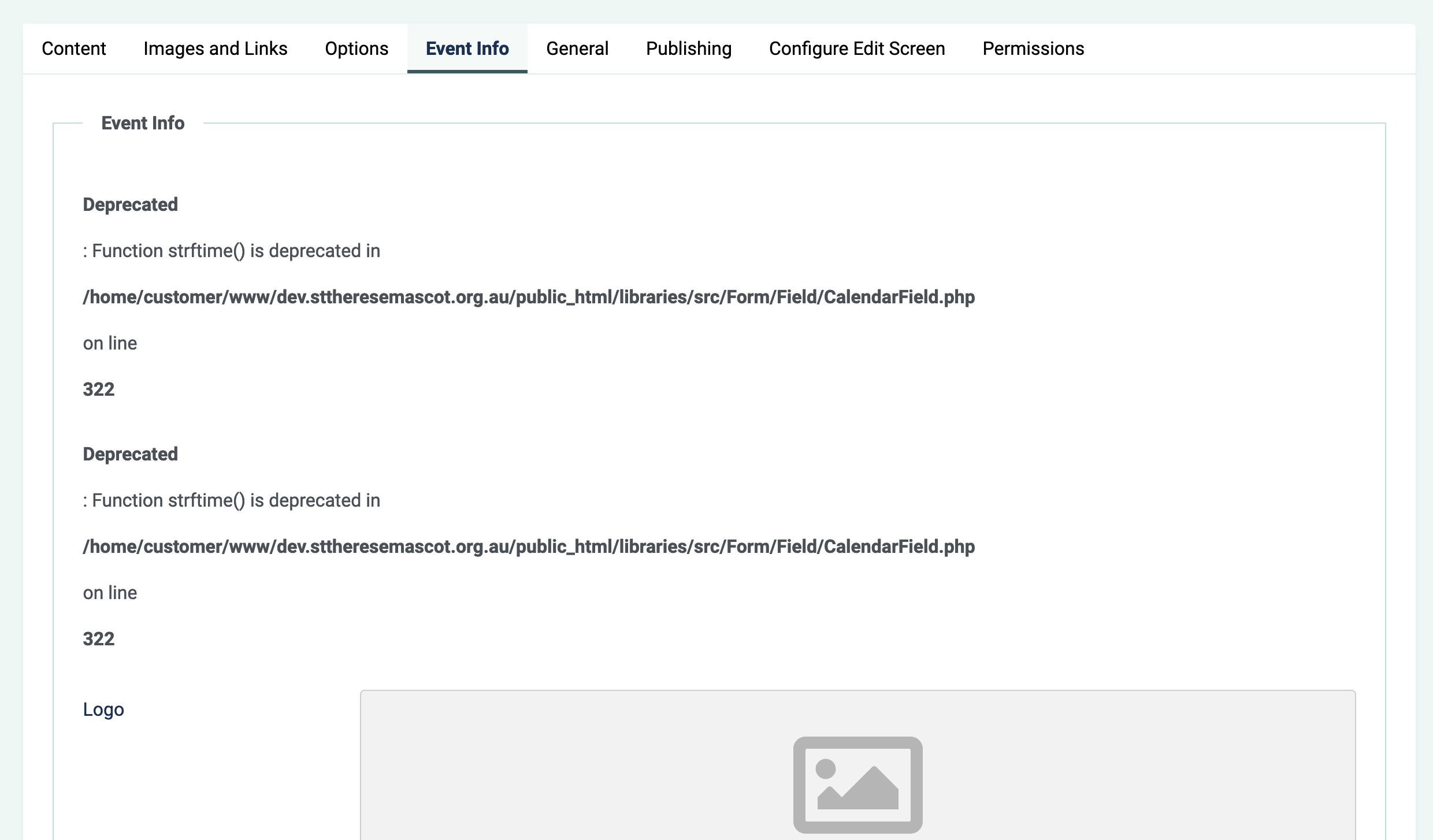Open the Permissions tab

point(1033,49)
